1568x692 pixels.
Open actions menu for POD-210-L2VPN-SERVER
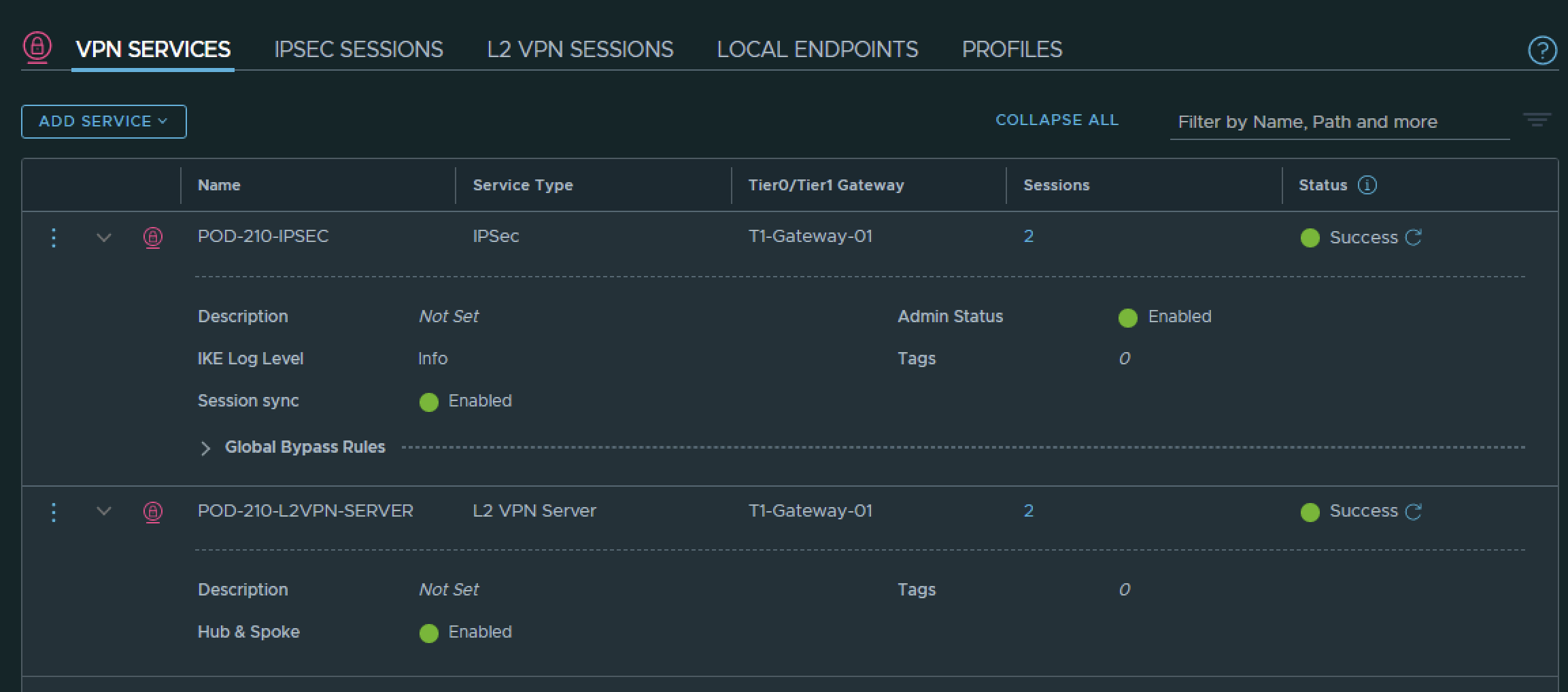tap(54, 511)
